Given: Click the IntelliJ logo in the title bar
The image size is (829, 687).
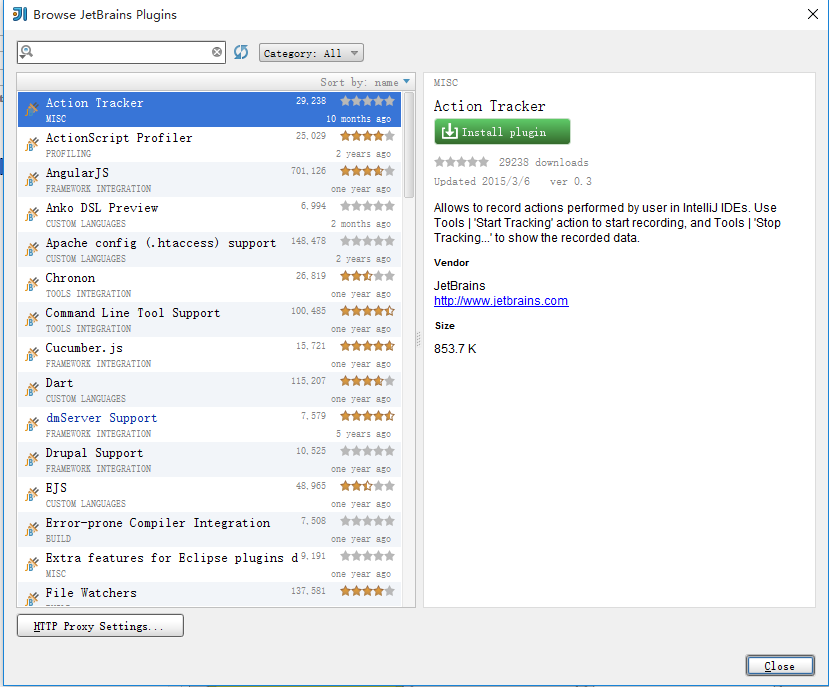Looking at the screenshot, I should coord(20,14).
